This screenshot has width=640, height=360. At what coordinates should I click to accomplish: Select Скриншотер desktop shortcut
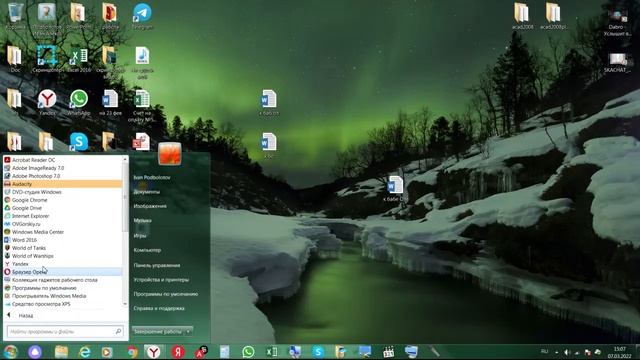[47, 60]
